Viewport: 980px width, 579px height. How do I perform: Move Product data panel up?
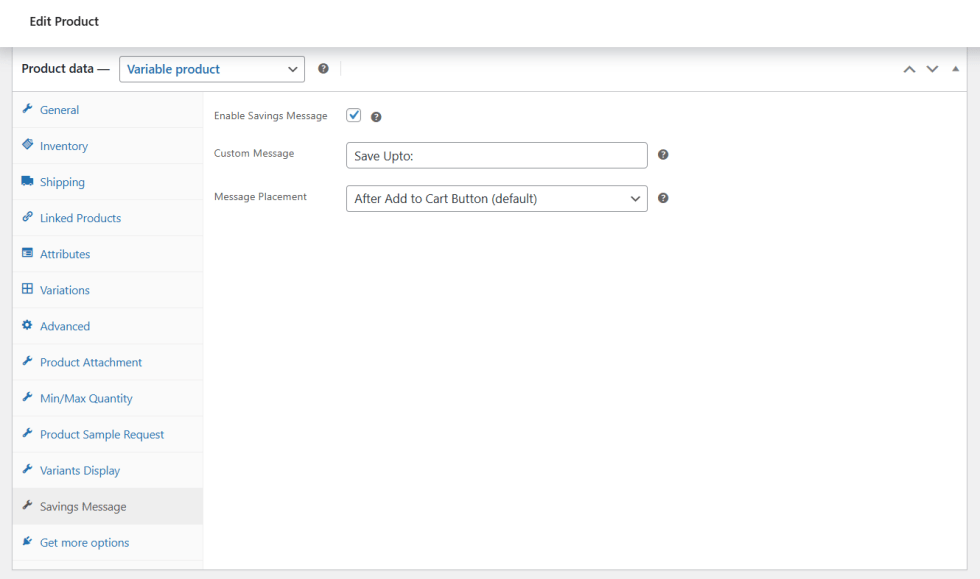pos(909,69)
